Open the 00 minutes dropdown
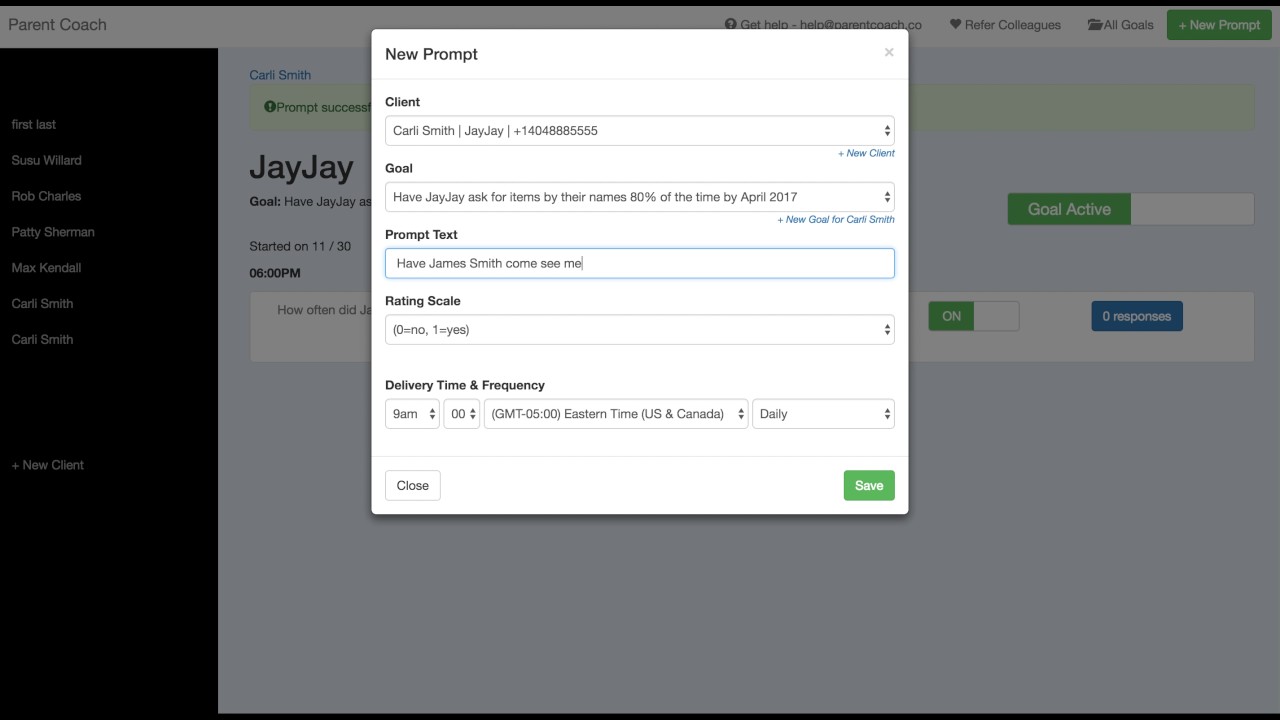Screen dimensions: 1280x720 (462, 414)
